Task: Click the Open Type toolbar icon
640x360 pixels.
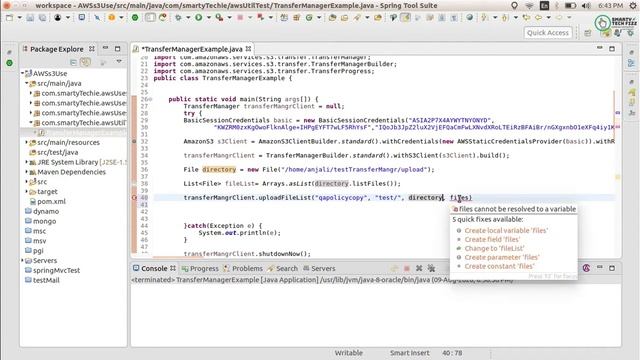Action: (332, 18)
